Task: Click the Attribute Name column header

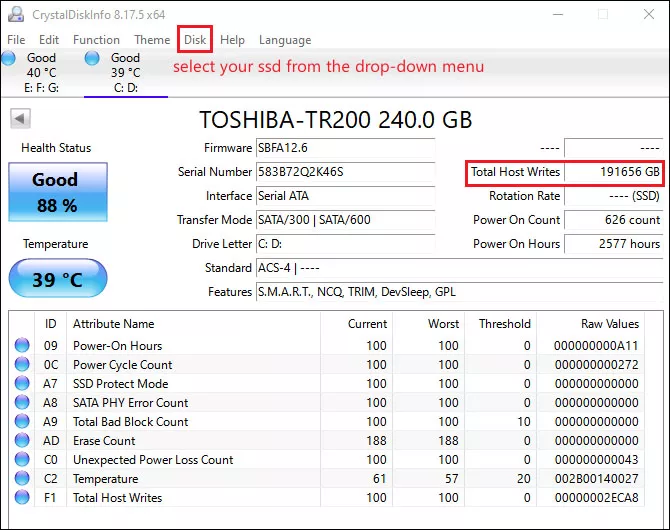Action: (x=194, y=324)
